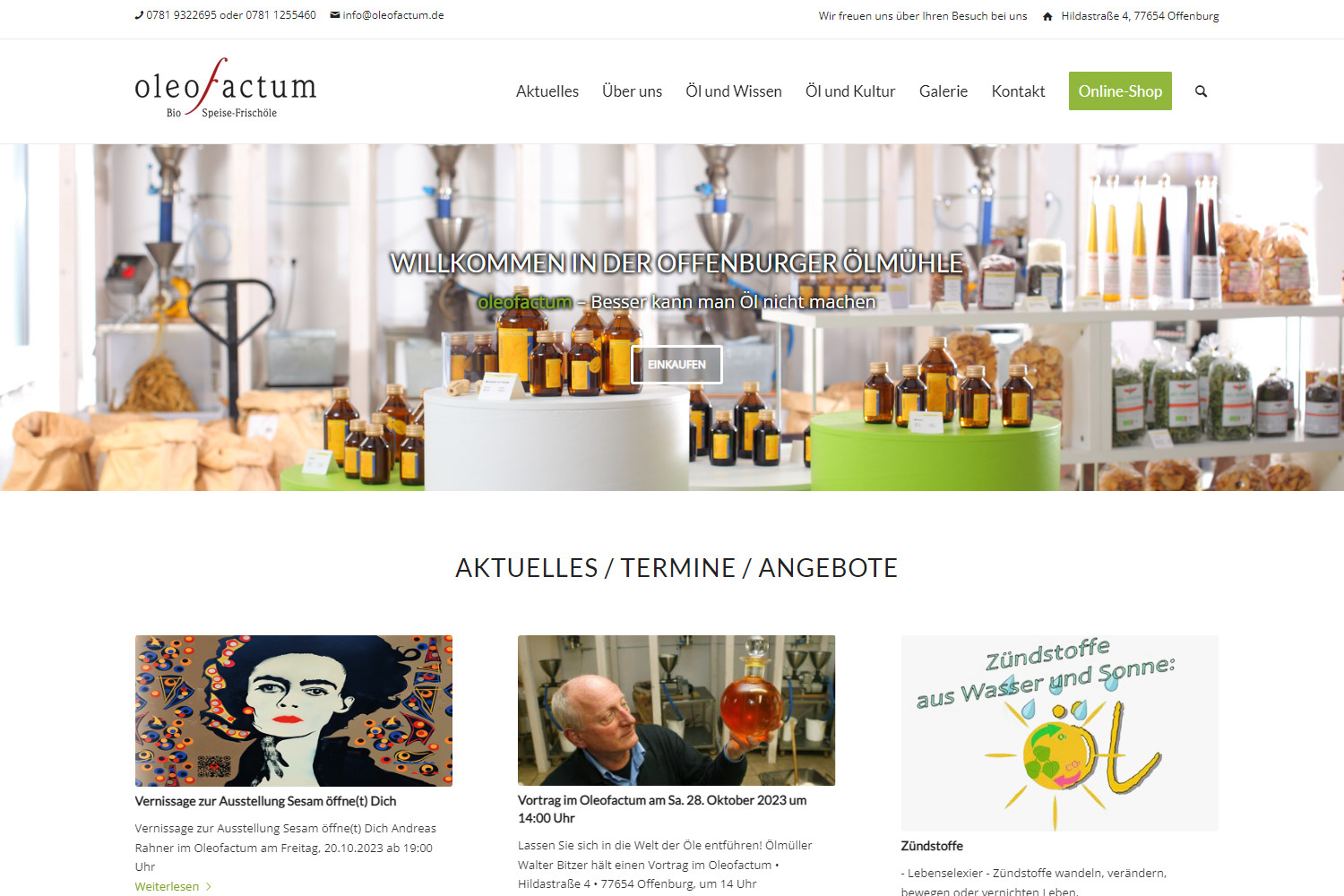The width and height of the screenshot is (1344, 896).
Task: Click the Weiterlesen link
Action: tap(168, 886)
